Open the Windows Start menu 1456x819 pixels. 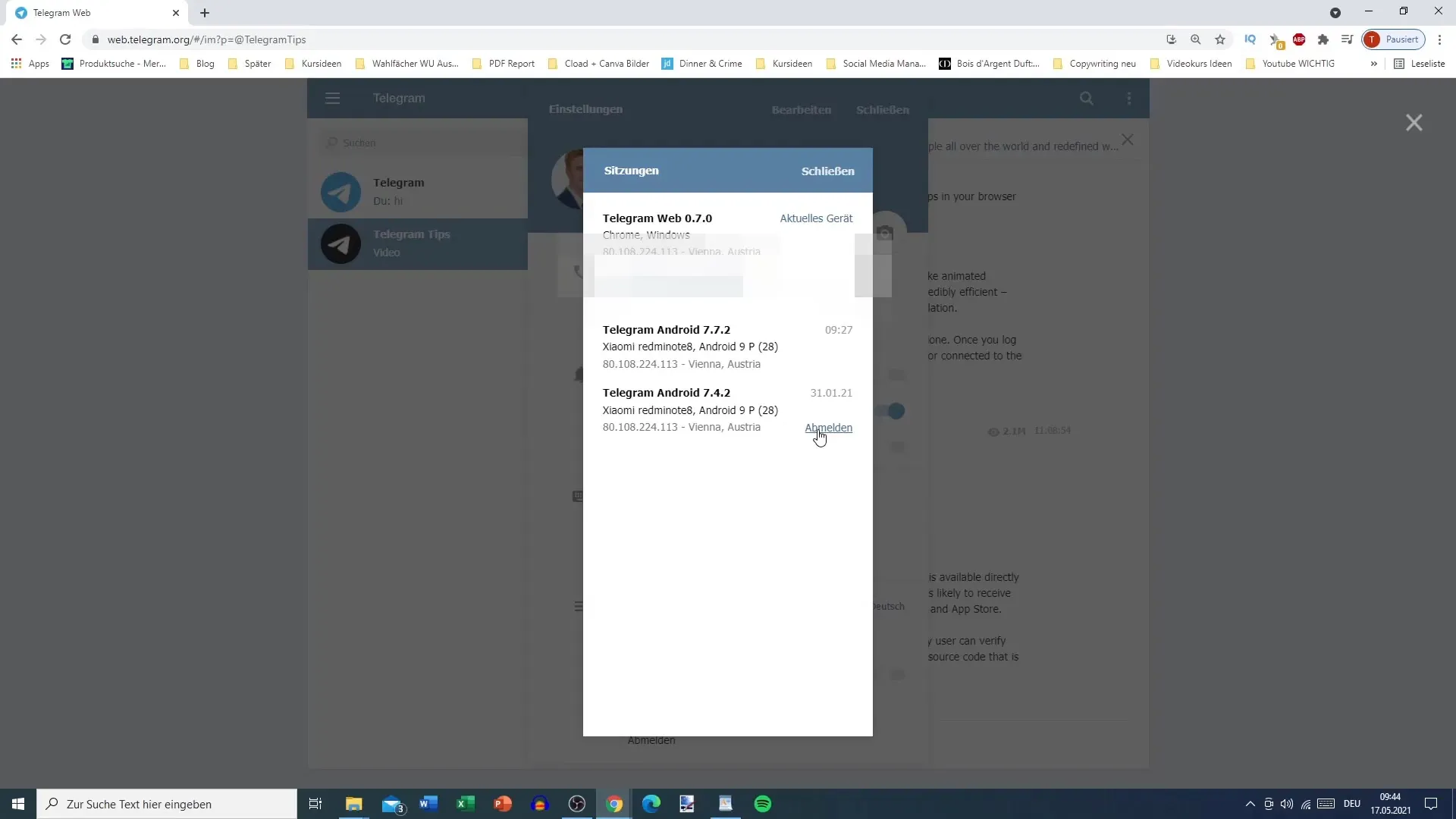click(x=18, y=804)
